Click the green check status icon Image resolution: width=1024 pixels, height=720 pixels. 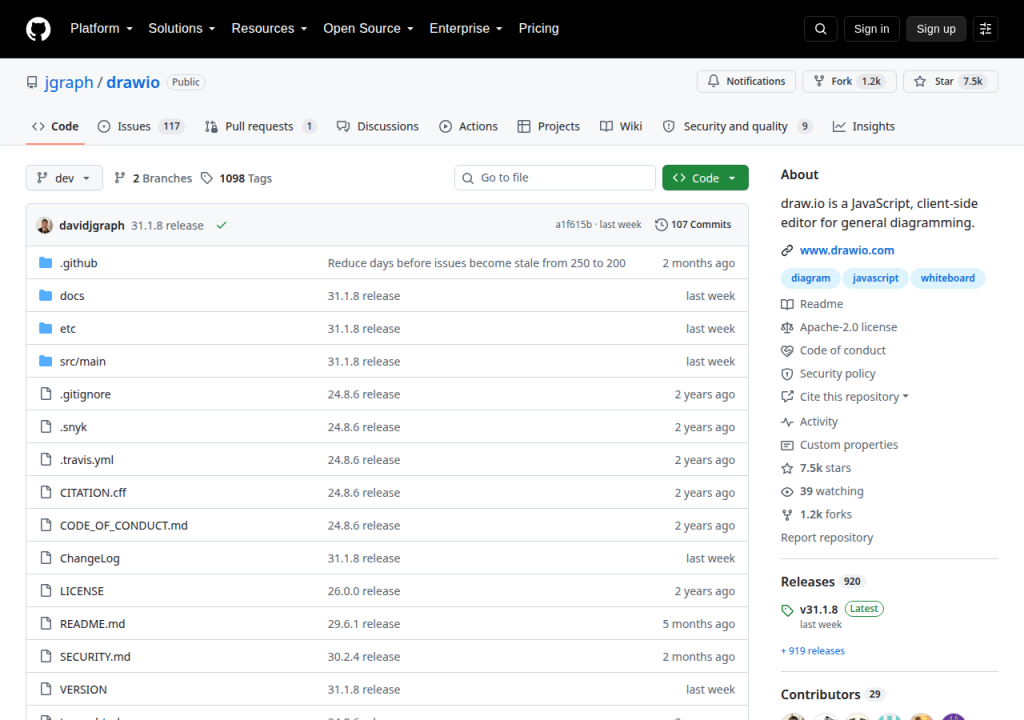[x=221, y=225]
